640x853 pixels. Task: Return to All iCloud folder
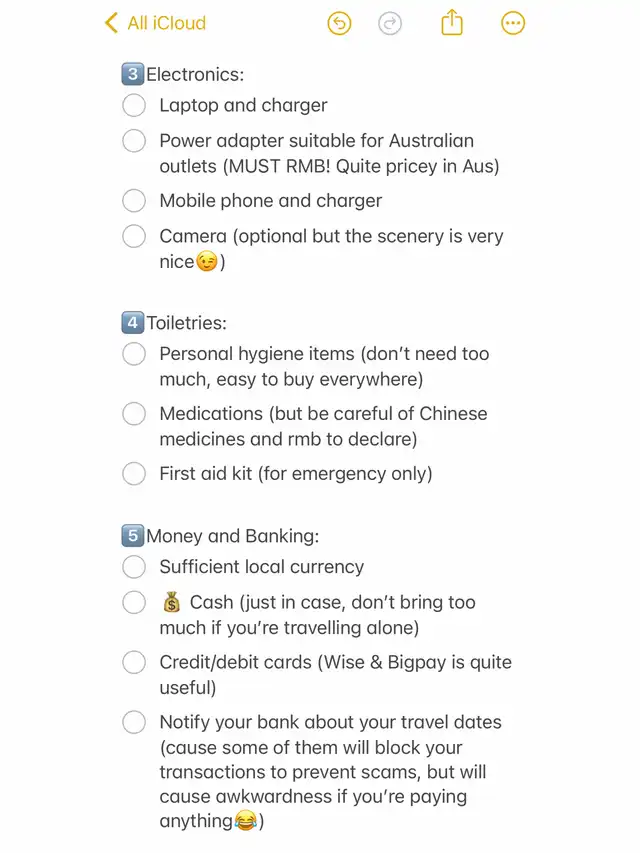[166, 23]
